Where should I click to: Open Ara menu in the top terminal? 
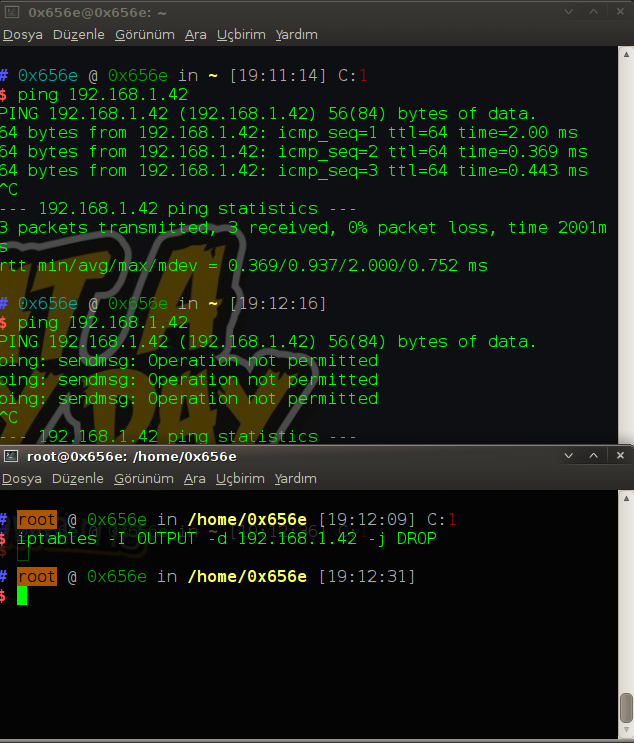pyautogui.click(x=196, y=34)
